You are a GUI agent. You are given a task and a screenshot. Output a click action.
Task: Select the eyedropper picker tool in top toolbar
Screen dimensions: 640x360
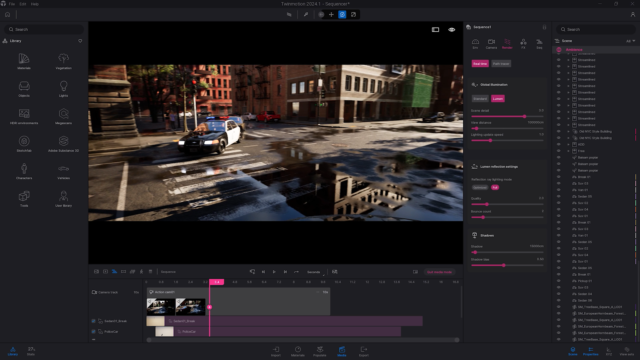tap(306, 15)
